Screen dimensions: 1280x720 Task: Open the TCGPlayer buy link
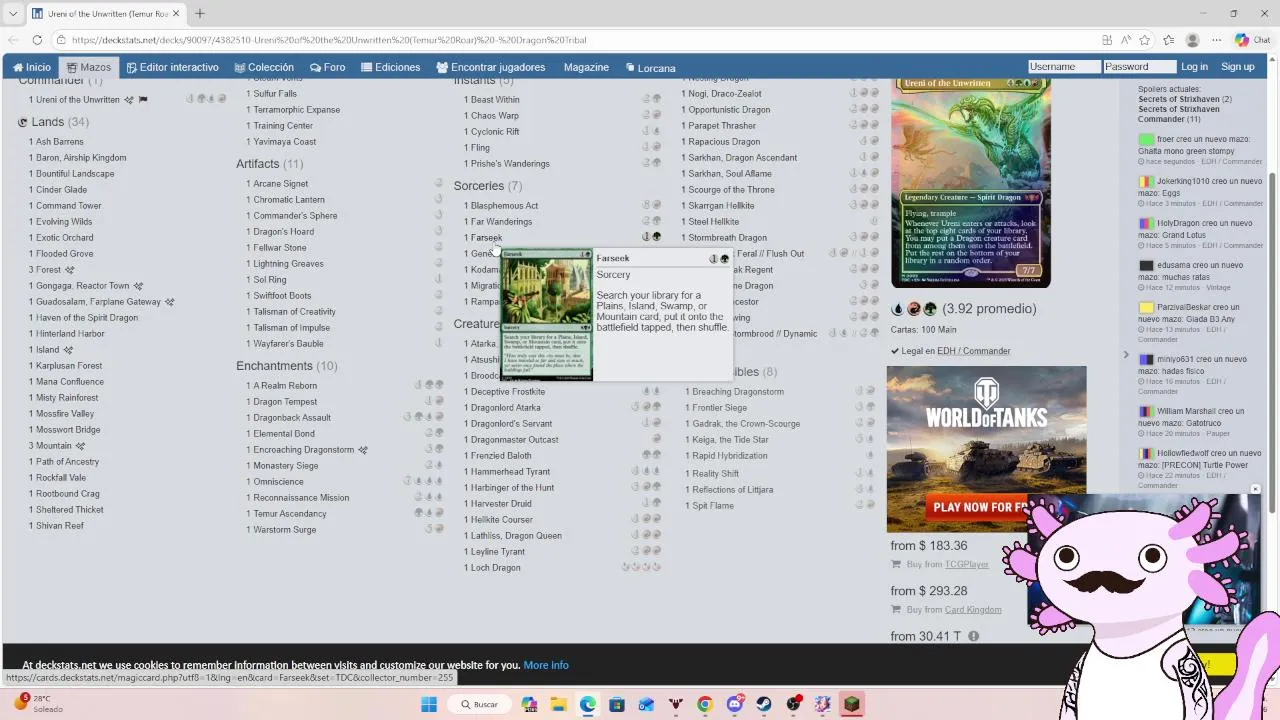[966, 565]
